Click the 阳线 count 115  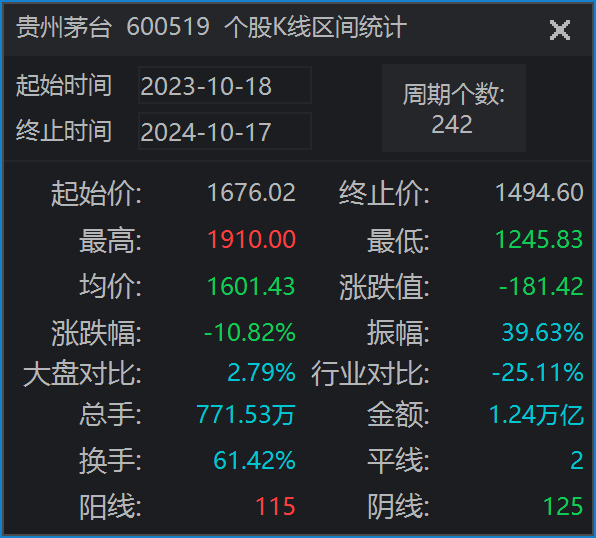(x=276, y=506)
